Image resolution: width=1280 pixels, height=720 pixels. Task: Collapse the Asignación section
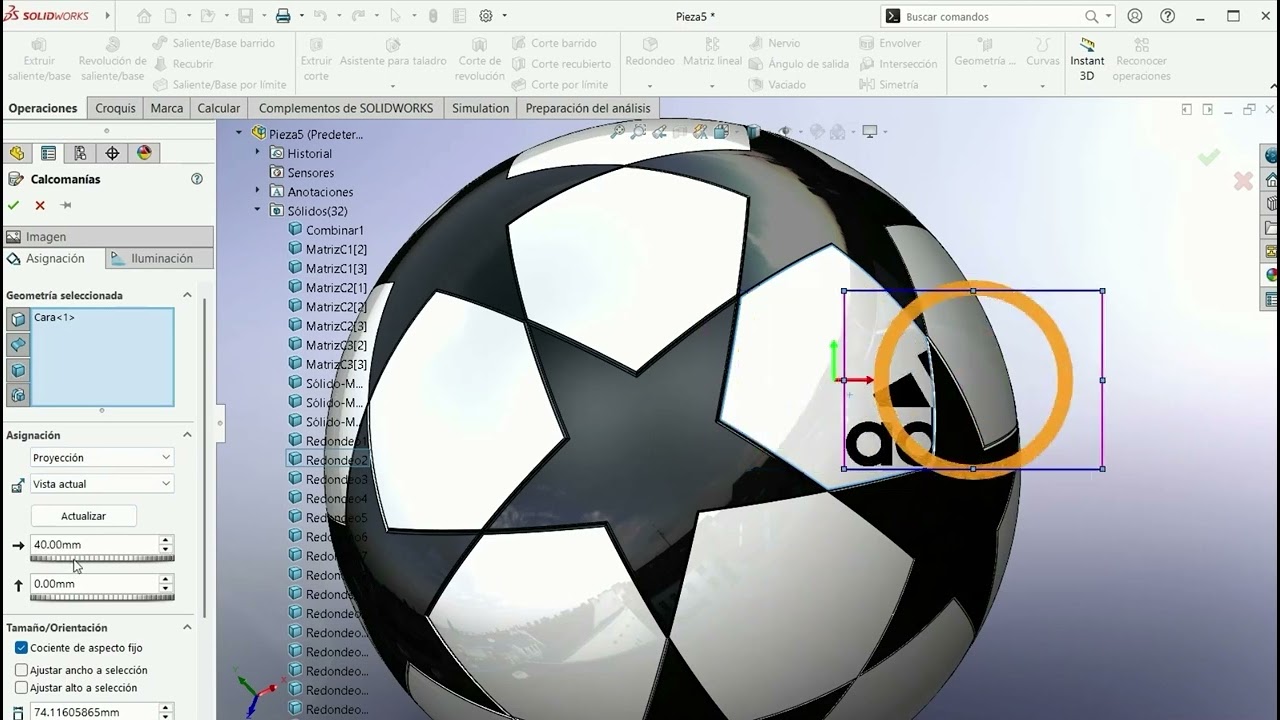click(187, 435)
